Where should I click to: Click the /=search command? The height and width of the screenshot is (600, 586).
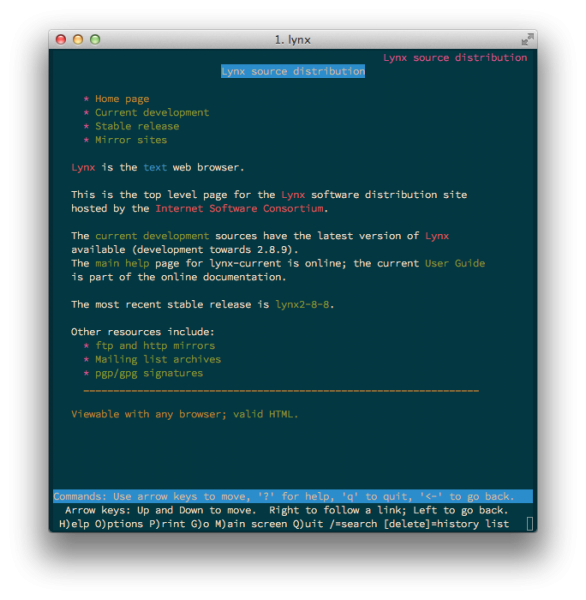point(353,524)
